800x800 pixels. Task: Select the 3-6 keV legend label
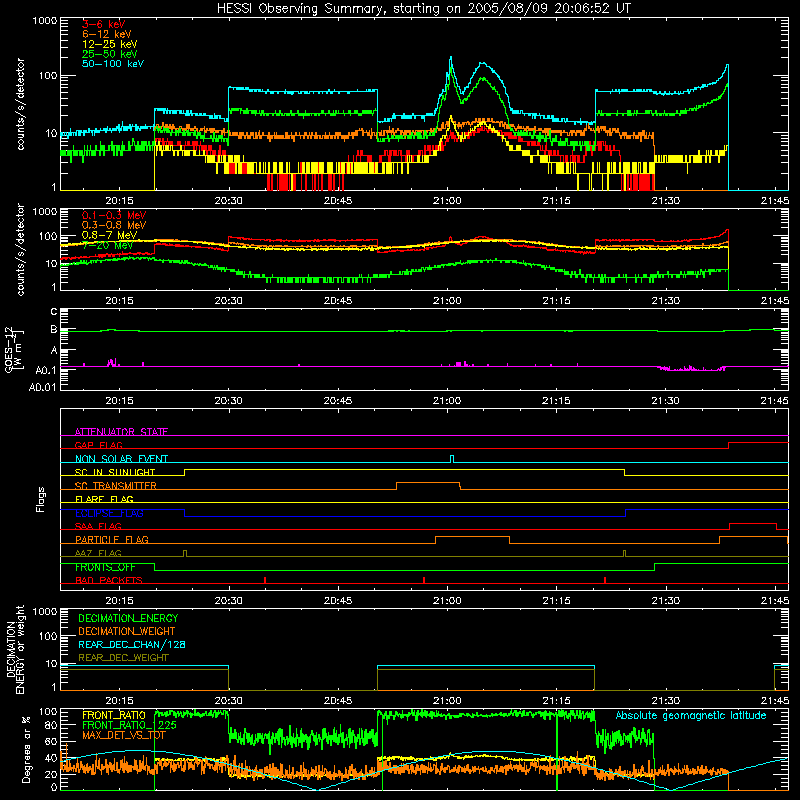104,24
